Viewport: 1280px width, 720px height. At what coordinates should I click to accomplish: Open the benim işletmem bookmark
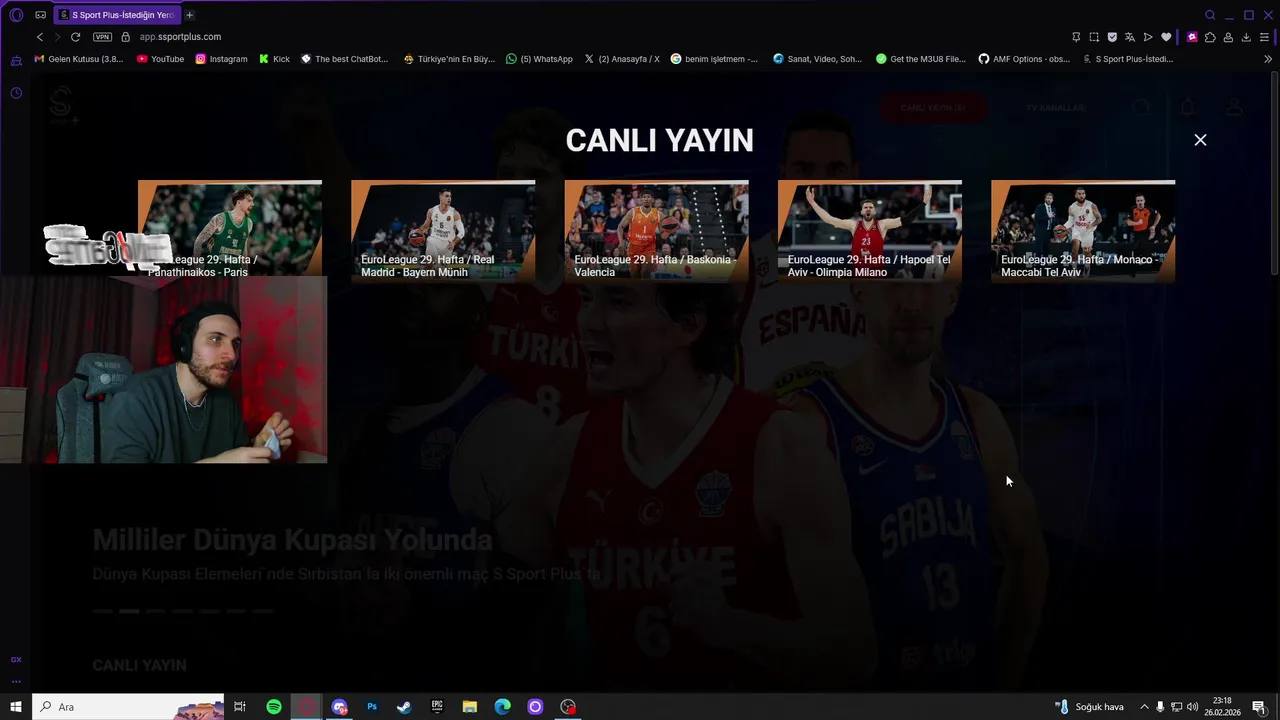[x=714, y=59]
